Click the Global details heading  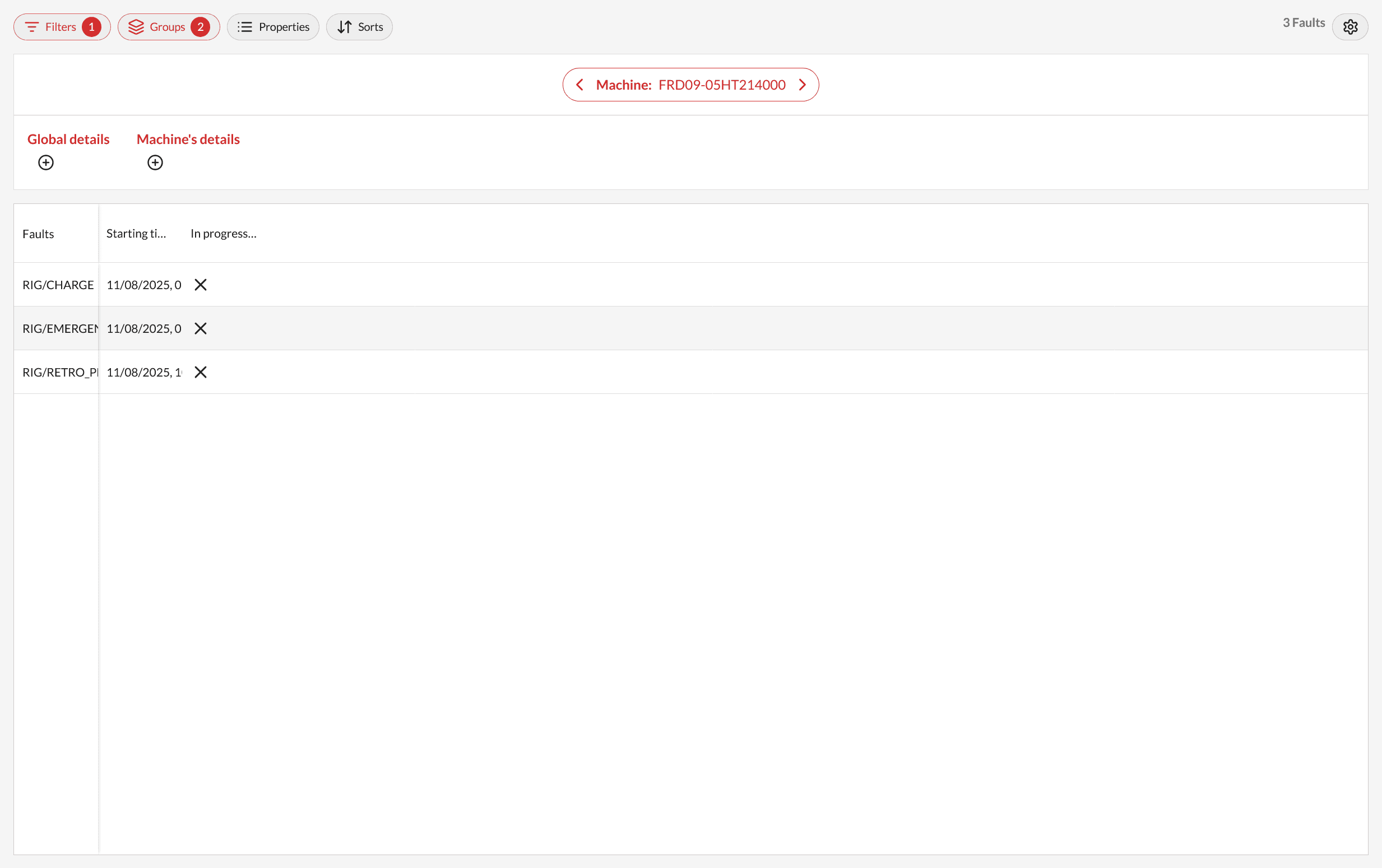tap(68, 140)
